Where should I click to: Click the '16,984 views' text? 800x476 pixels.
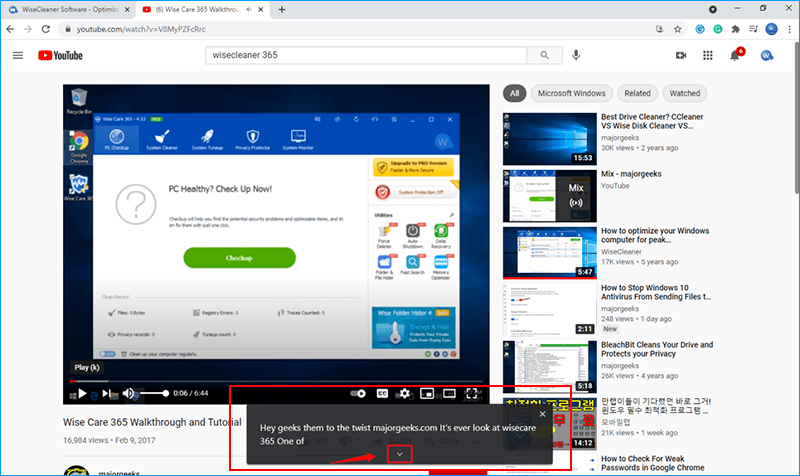coord(85,440)
